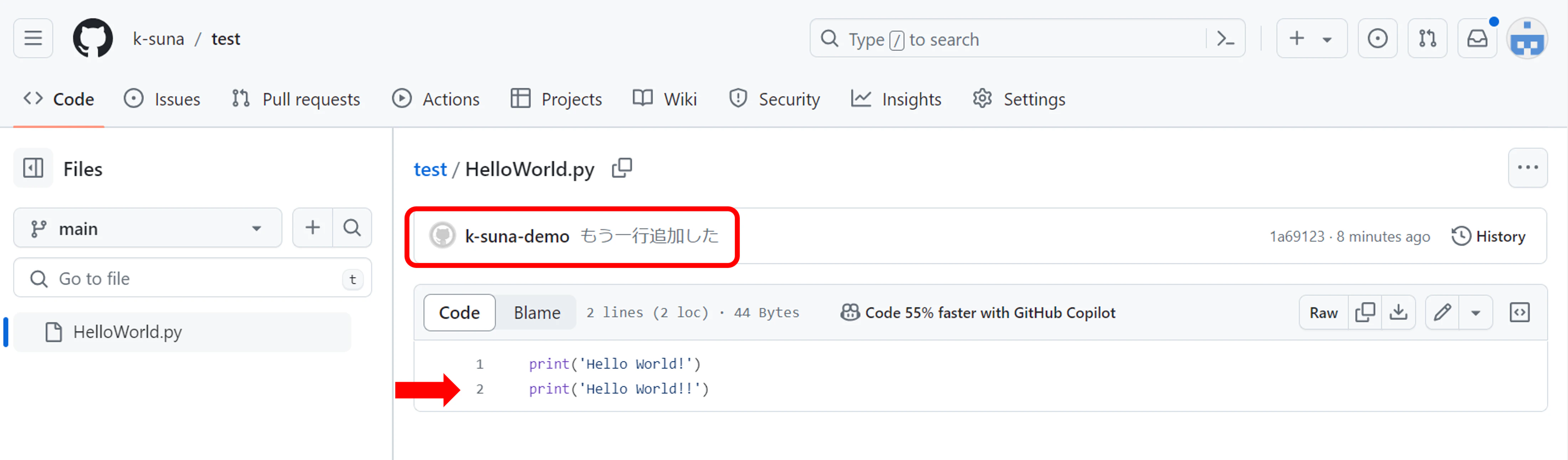Expand the edit options dropdown arrow

[x=1475, y=313]
